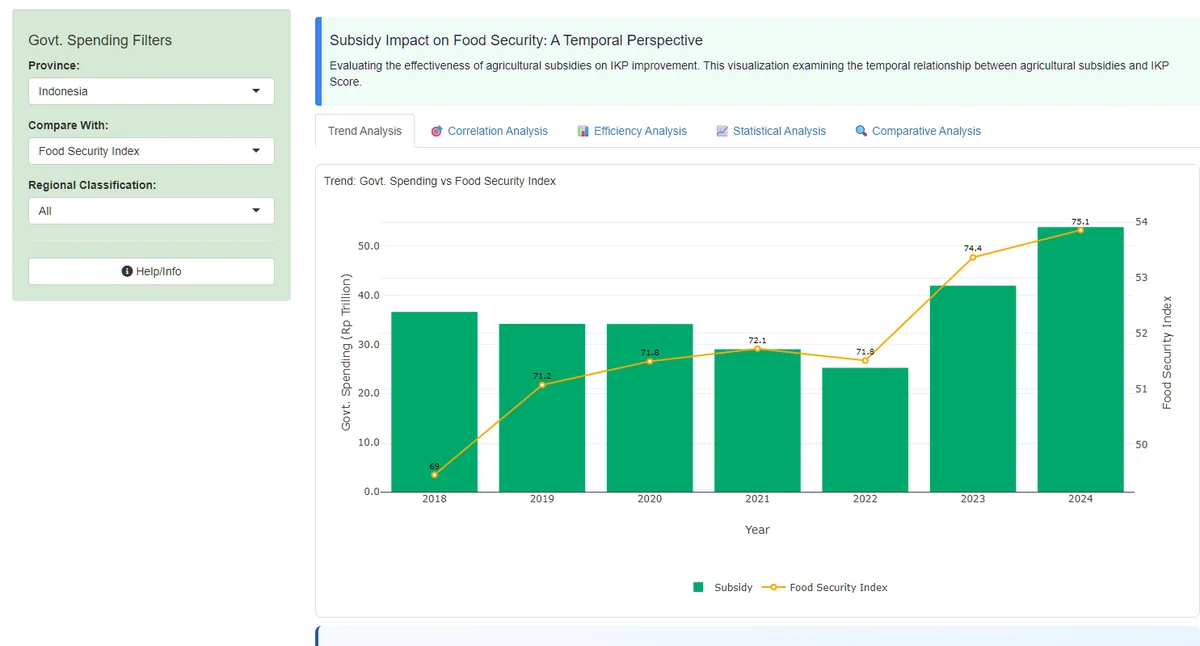The height and width of the screenshot is (646, 1200).
Task: Click the chart title "Trend: Govt. Spending vs Food Security Index"
Action: tap(440, 181)
